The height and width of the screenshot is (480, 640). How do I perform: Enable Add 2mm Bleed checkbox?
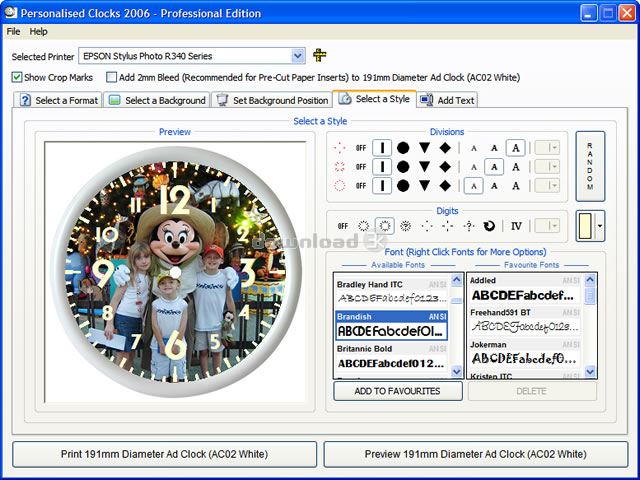coord(112,77)
